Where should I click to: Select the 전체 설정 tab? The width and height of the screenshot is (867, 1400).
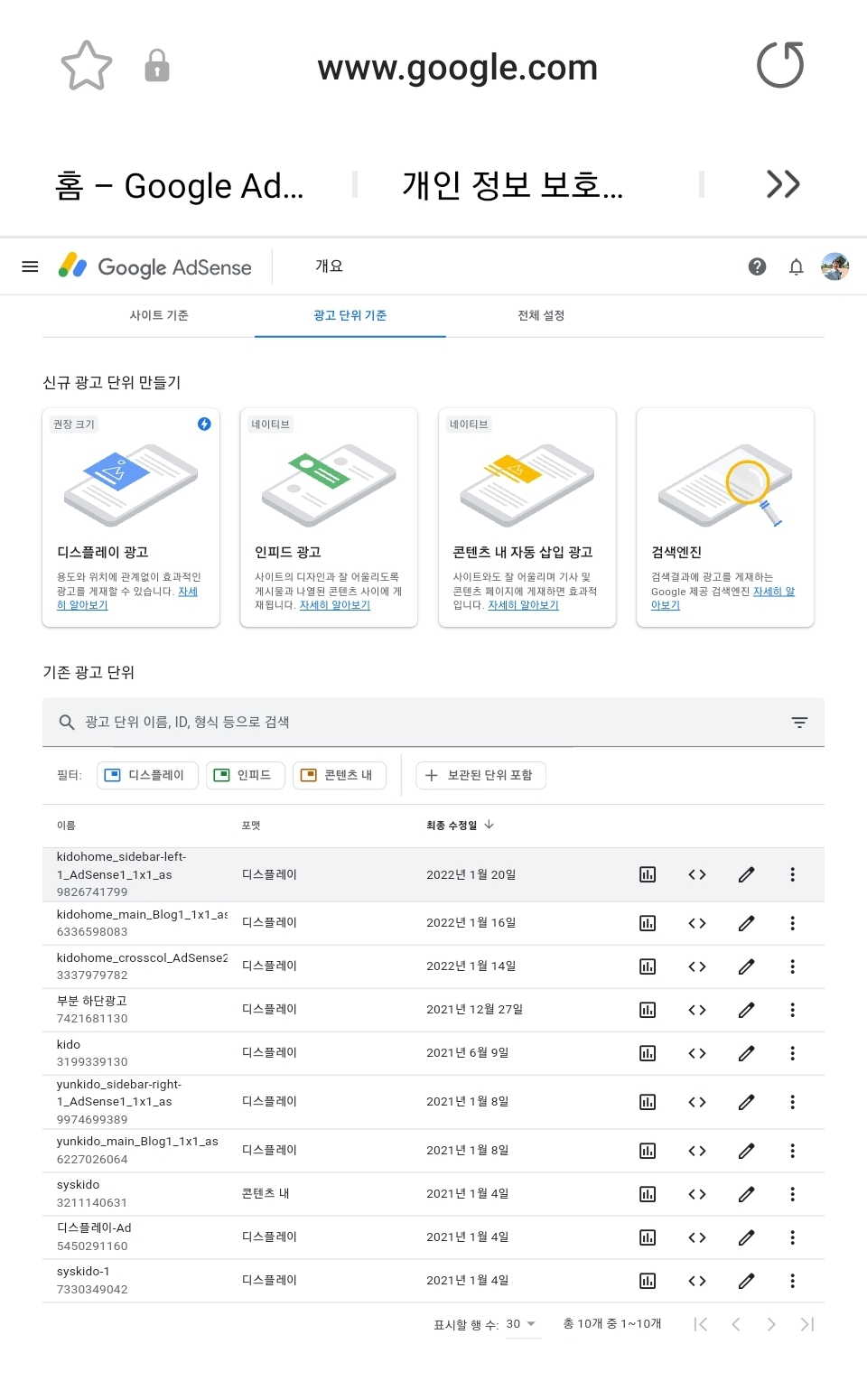click(x=541, y=315)
